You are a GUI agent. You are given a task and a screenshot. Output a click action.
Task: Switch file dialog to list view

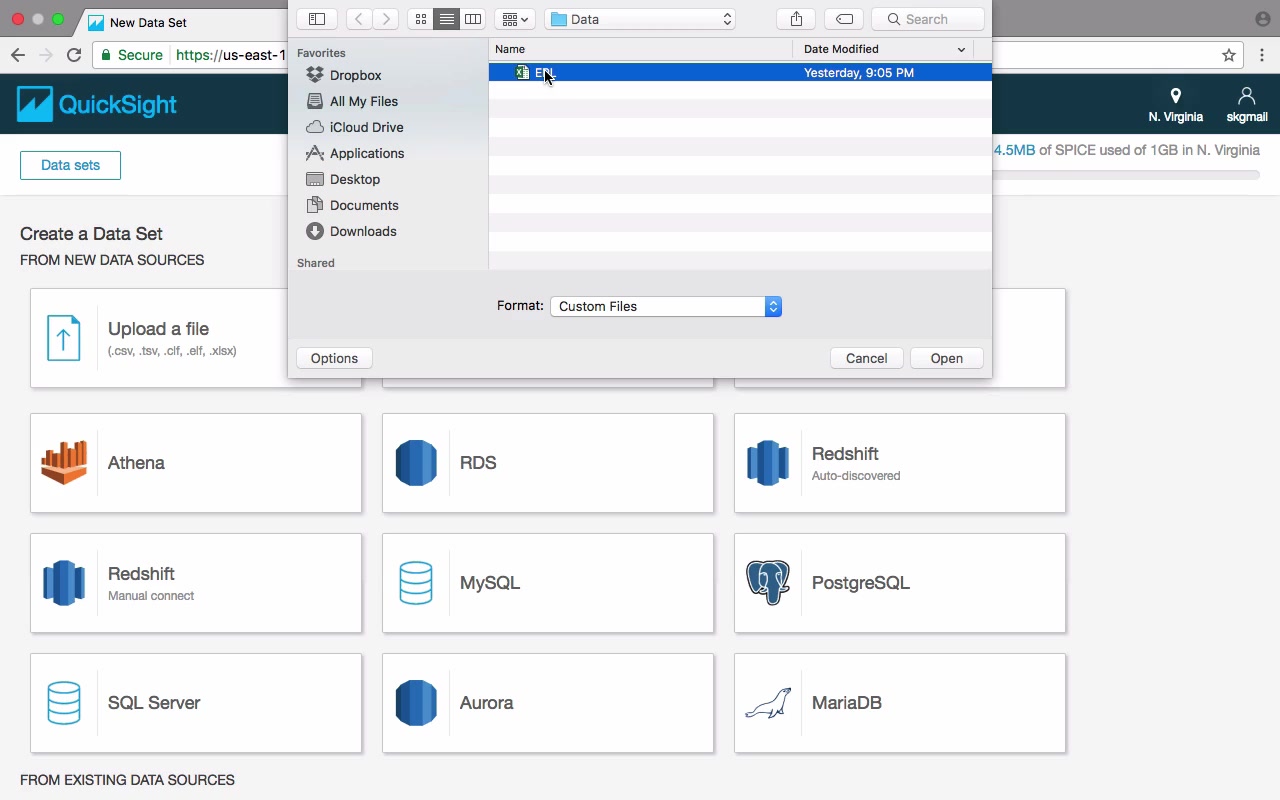click(447, 19)
